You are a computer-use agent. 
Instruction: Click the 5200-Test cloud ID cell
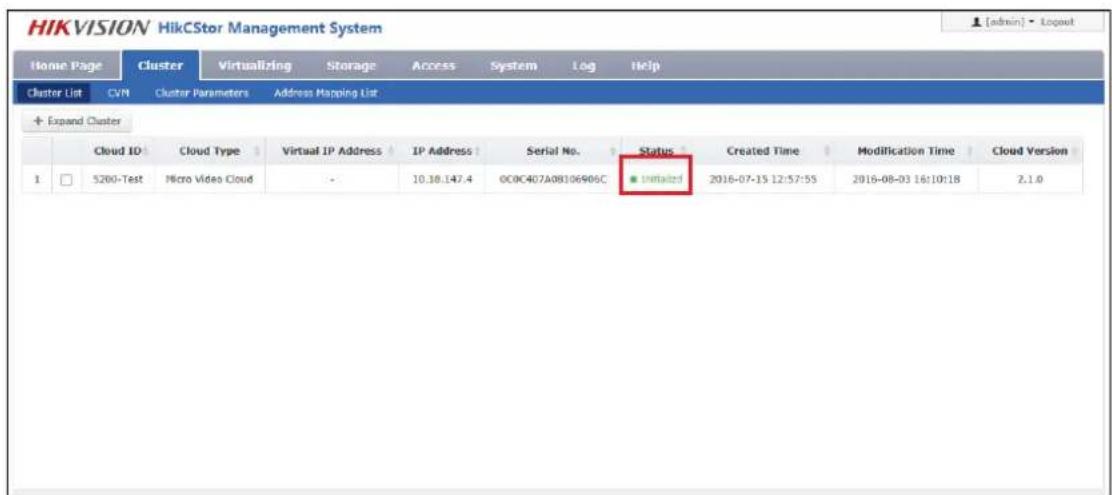(x=118, y=180)
